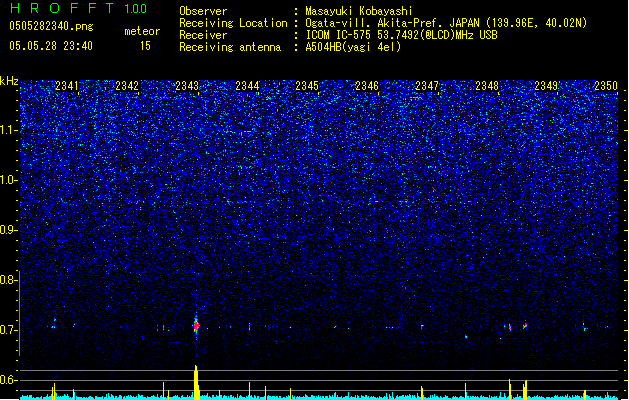Image resolution: width=629 pixels, height=400 pixels.
Task: Click the 2341 time axis marker
Action: 67,86
